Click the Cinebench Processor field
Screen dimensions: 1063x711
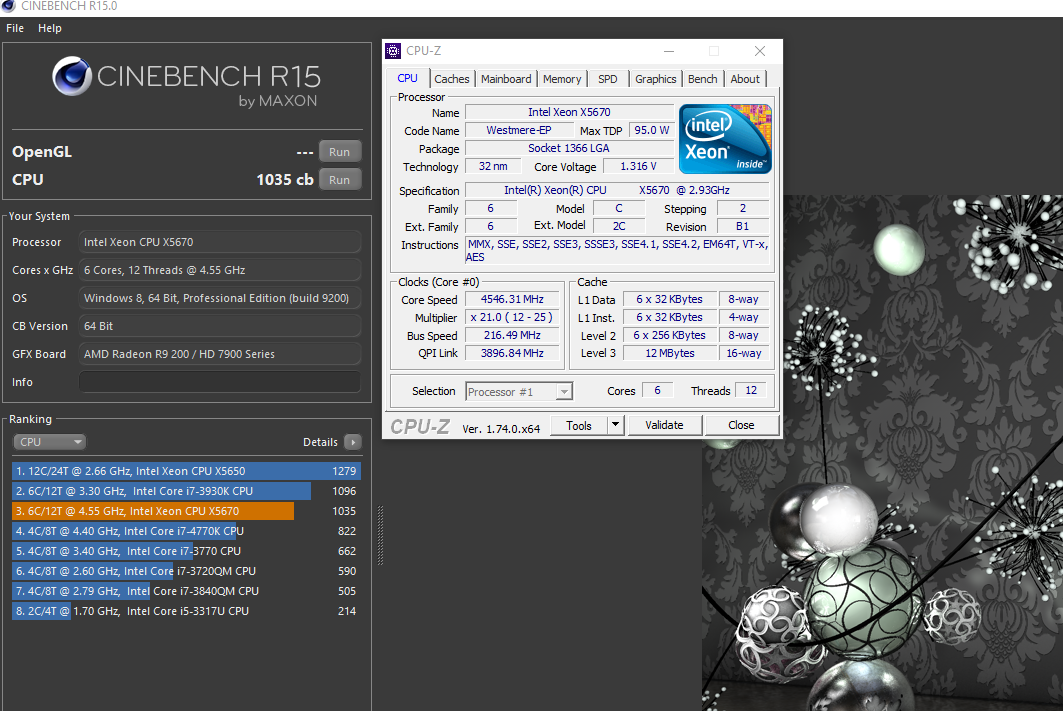coord(220,242)
